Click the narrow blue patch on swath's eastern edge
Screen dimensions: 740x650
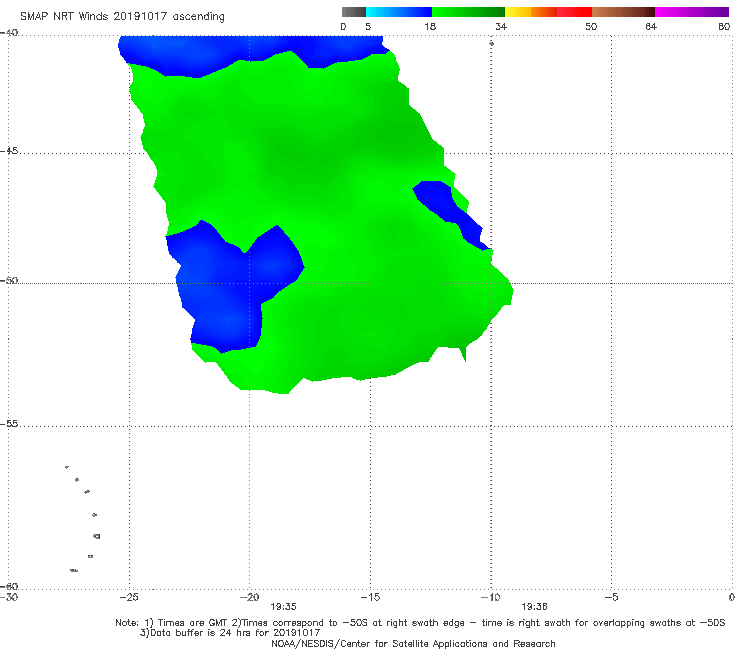448,208
